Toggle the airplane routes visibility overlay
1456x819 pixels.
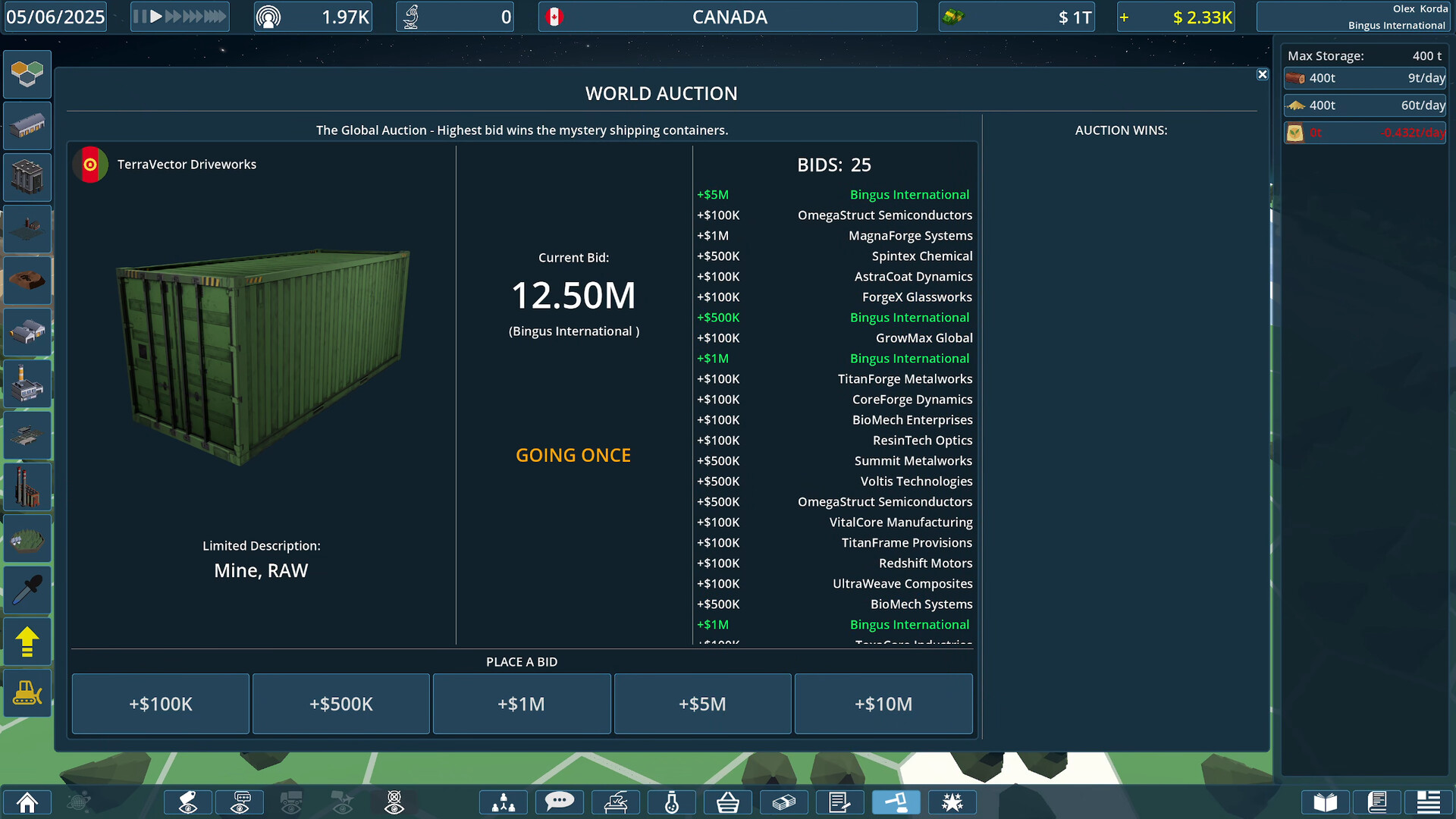click(341, 802)
